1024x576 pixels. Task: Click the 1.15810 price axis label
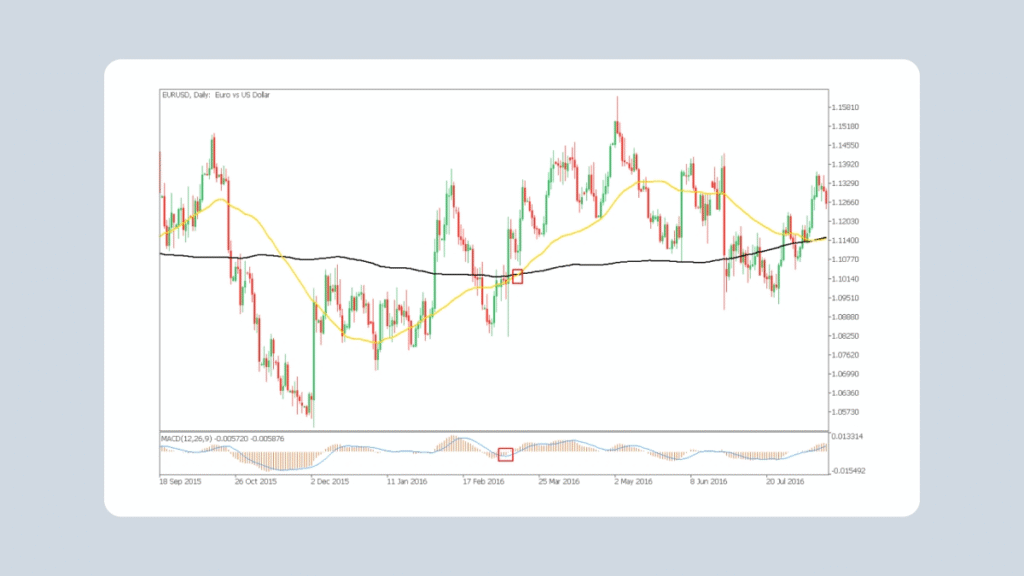(847, 107)
